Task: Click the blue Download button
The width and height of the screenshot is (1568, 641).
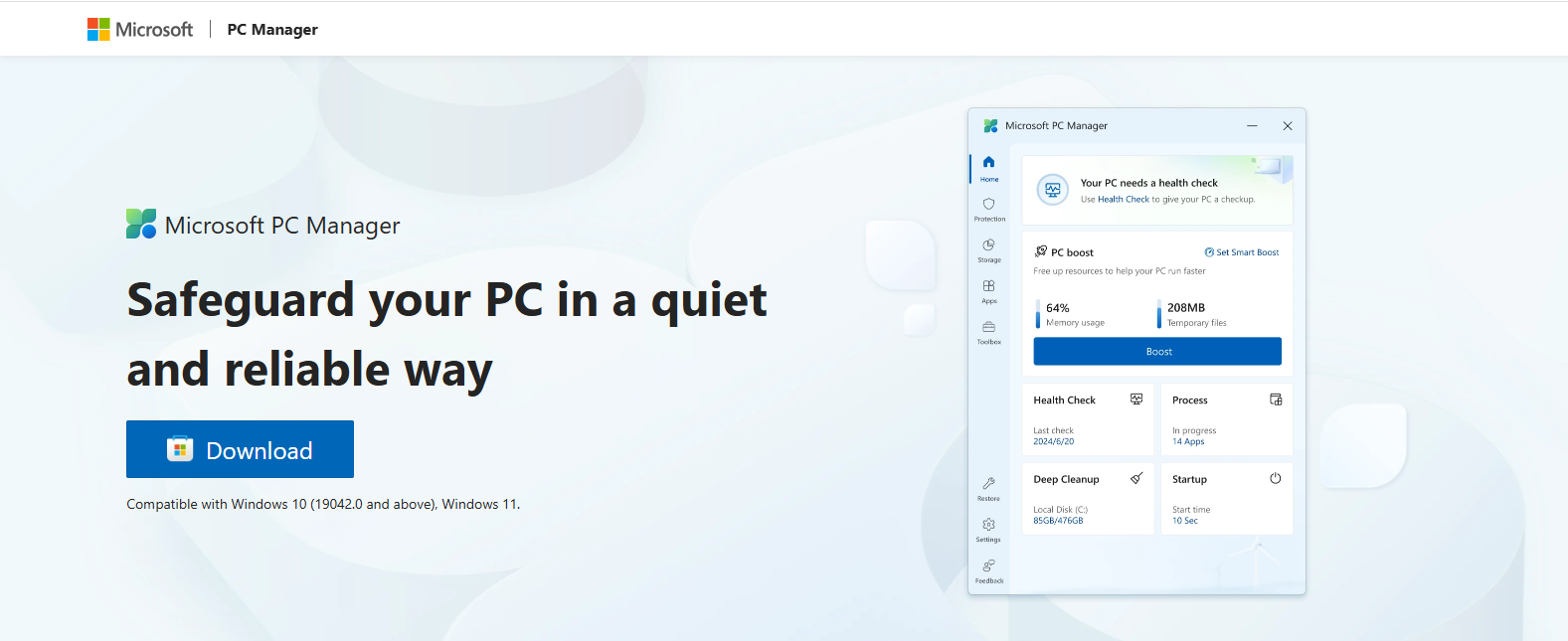Action: pyautogui.click(x=240, y=449)
